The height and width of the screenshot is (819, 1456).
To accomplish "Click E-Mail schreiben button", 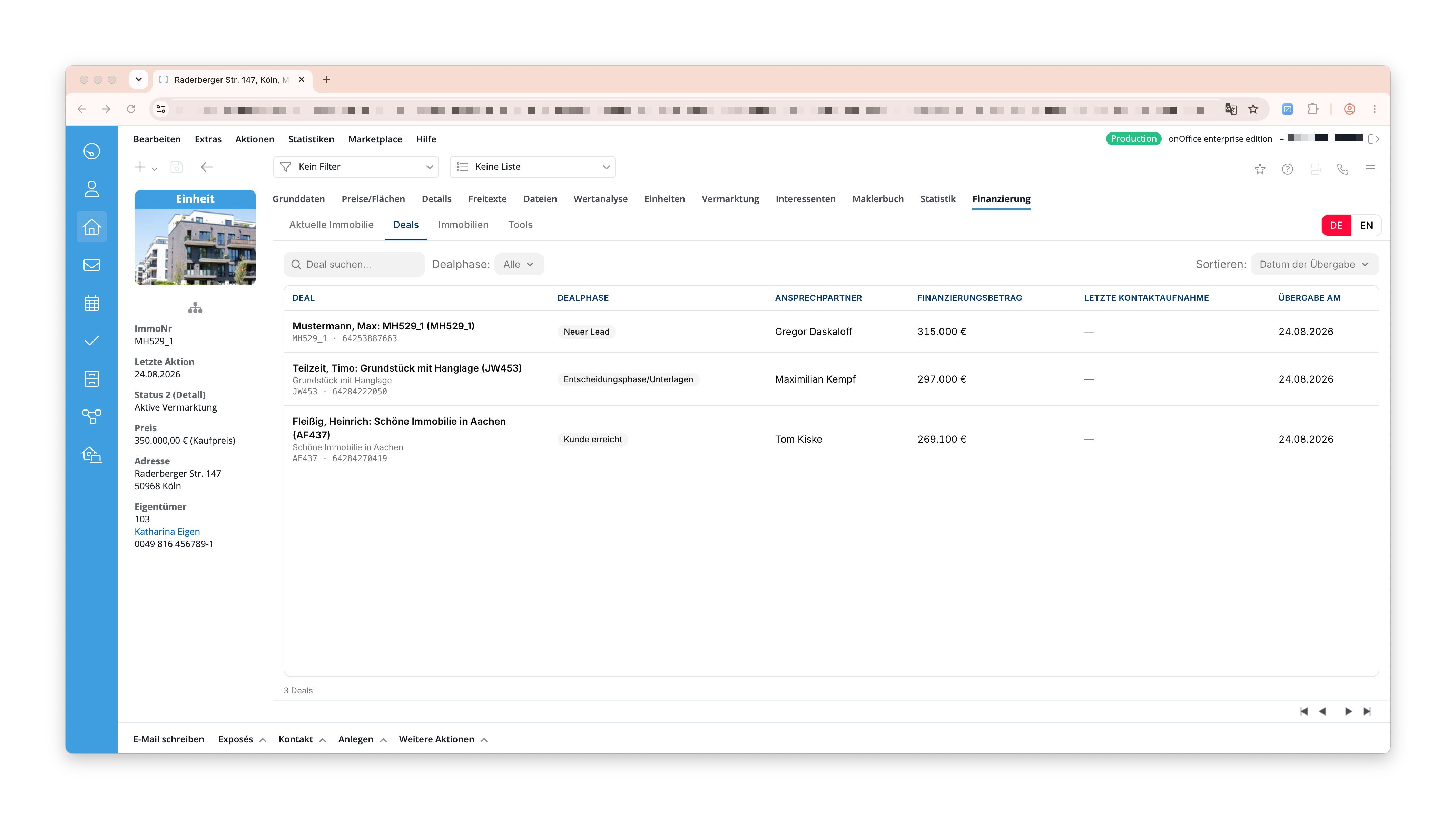I will click(x=168, y=739).
